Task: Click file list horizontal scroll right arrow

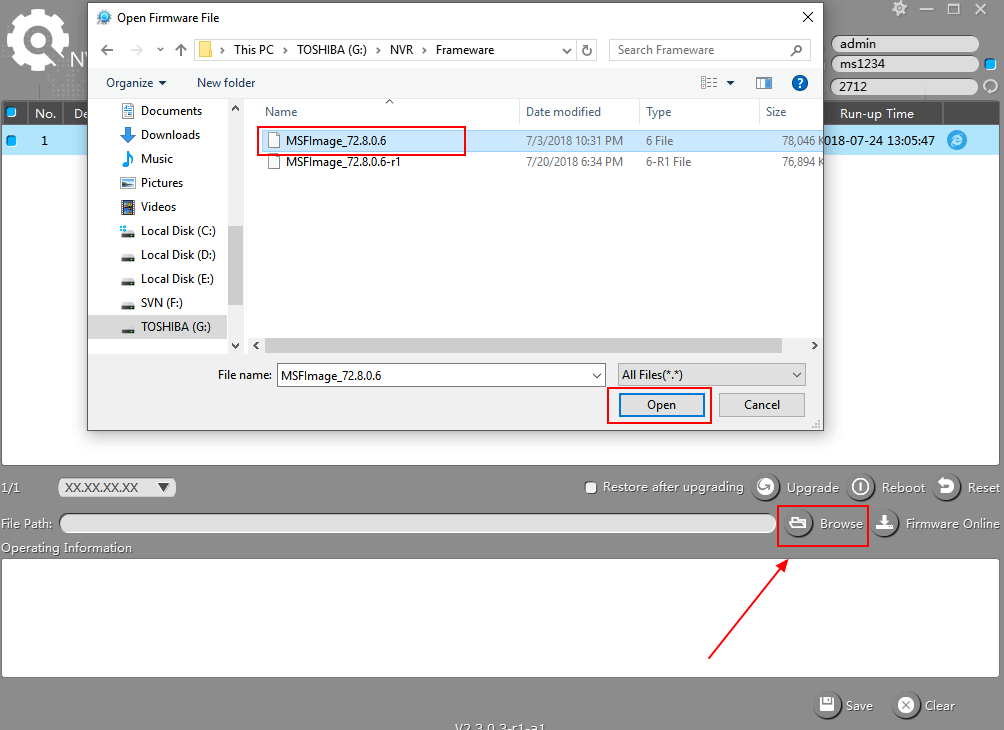Action: [x=814, y=346]
